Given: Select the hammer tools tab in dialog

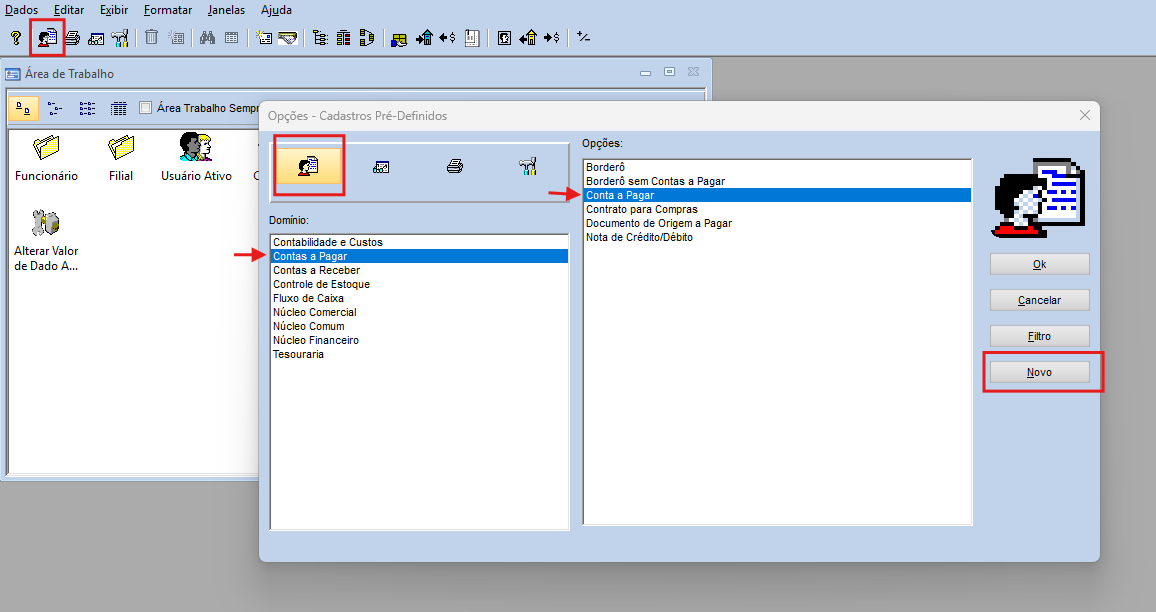Looking at the screenshot, I should (x=529, y=167).
